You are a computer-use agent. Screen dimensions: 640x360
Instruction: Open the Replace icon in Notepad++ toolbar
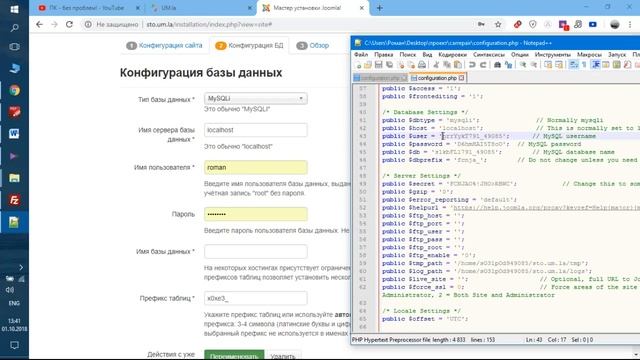pyautogui.click(x=508, y=65)
